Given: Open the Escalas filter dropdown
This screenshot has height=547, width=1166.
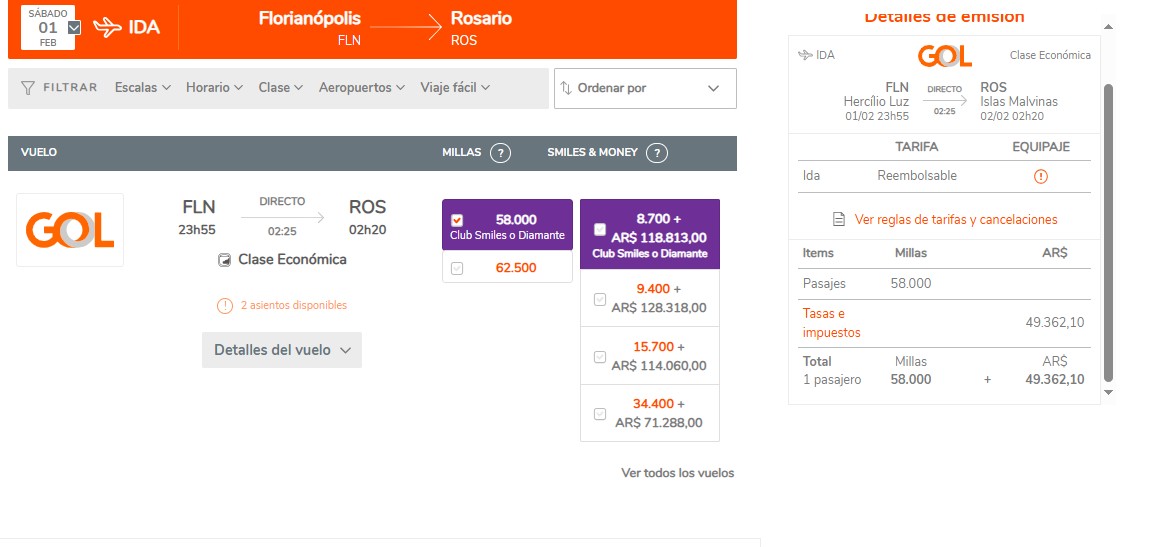Looking at the screenshot, I should 143,88.
